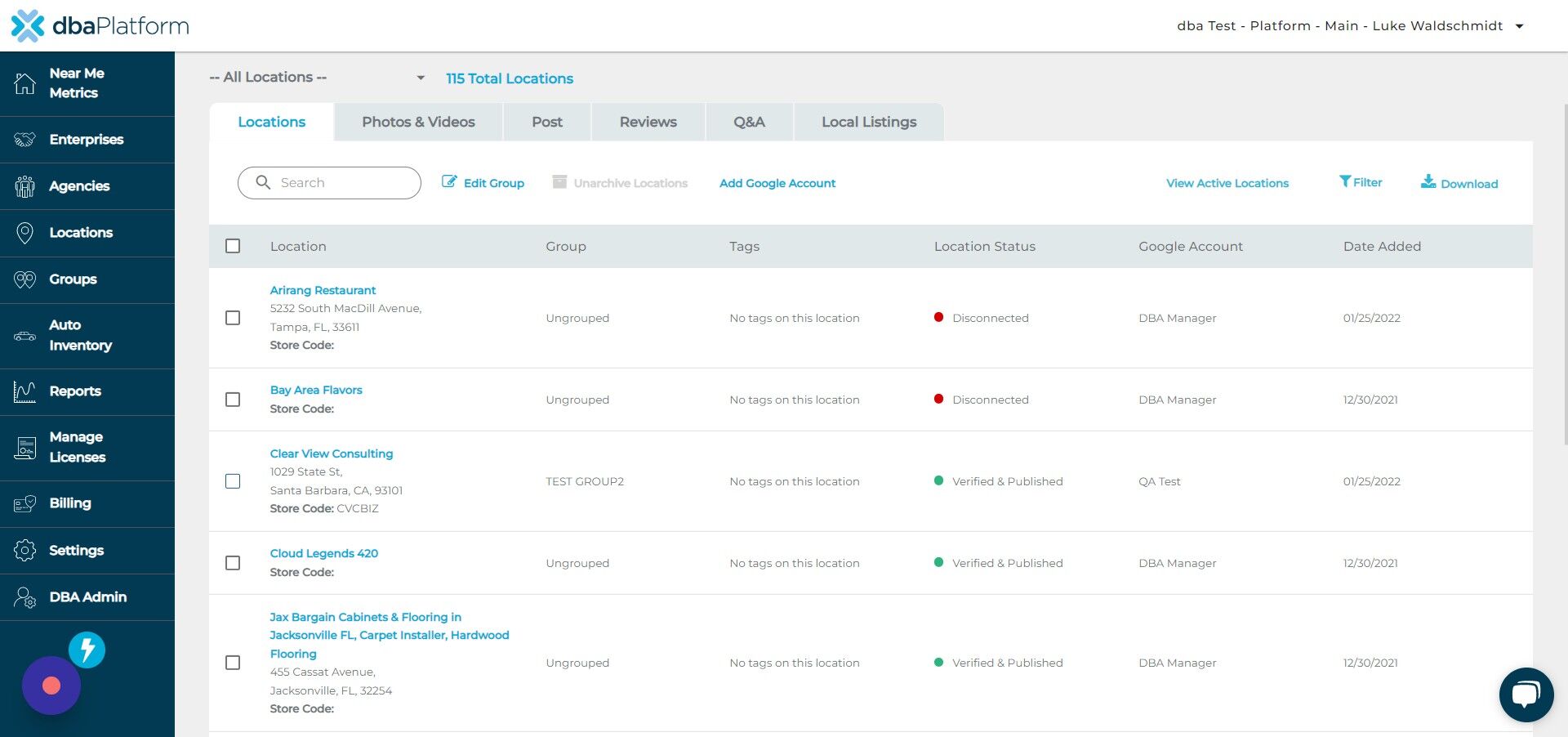This screenshot has height=737, width=1568.
Task: Open the chat support widget
Action: [1526, 694]
